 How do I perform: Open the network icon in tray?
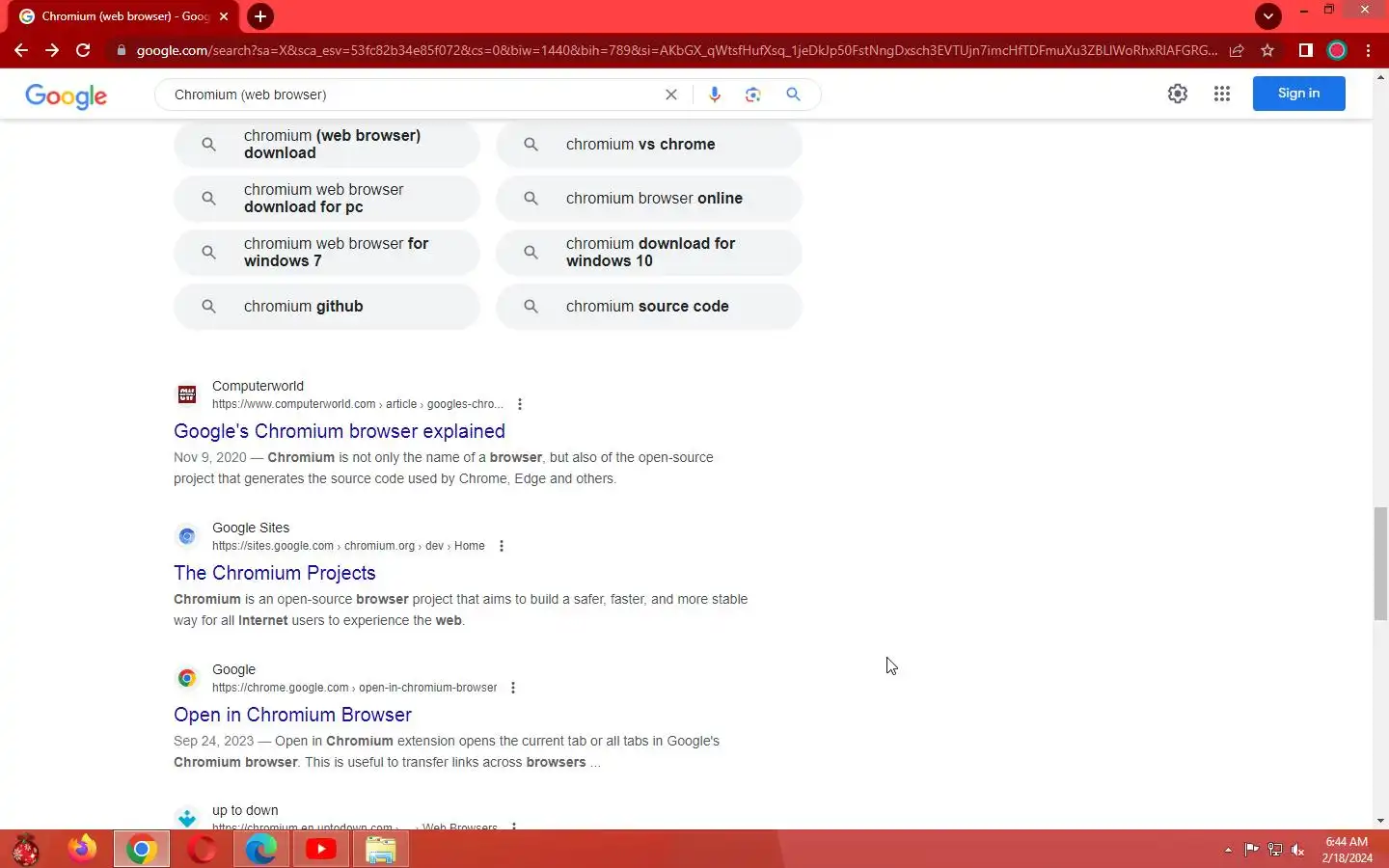click(1275, 850)
